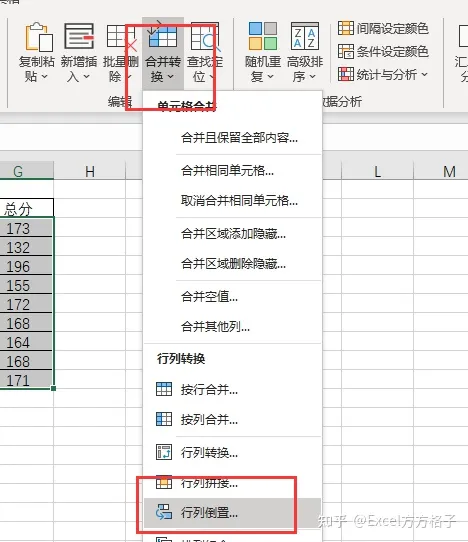The image size is (468, 542).
Task: Select 合并区域添加隐藏 menu item
Action: click(233, 234)
